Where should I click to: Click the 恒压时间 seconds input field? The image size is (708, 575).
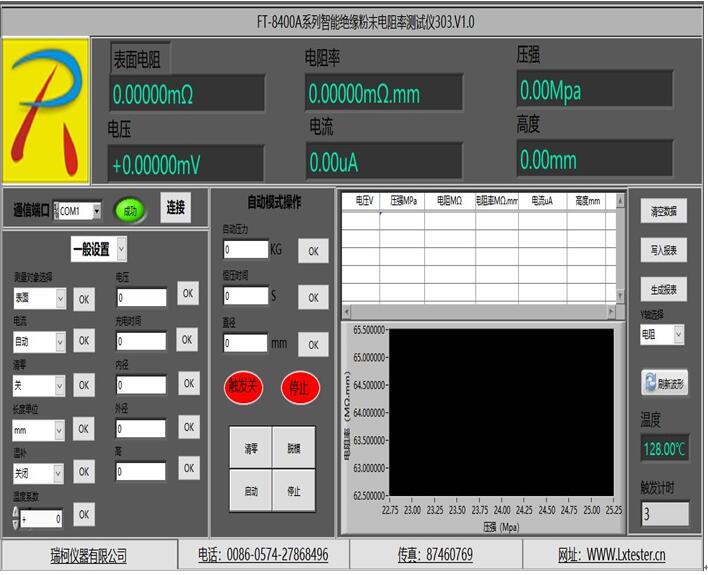[245, 297]
